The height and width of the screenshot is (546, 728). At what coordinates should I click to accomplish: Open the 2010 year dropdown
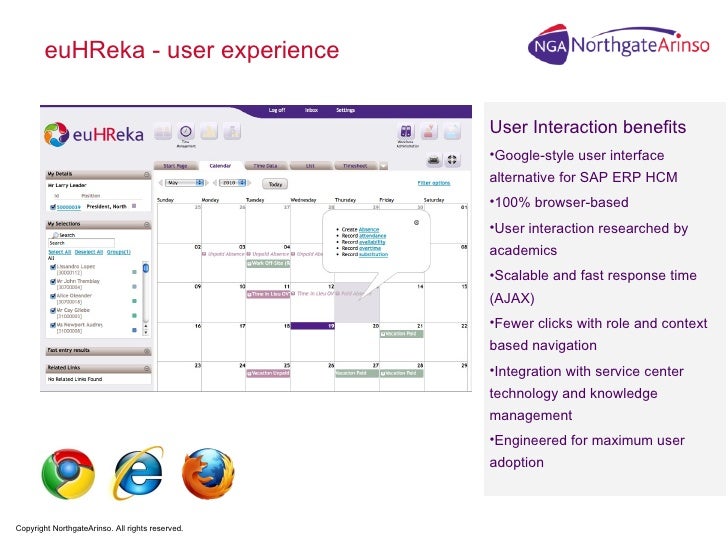tap(232, 183)
